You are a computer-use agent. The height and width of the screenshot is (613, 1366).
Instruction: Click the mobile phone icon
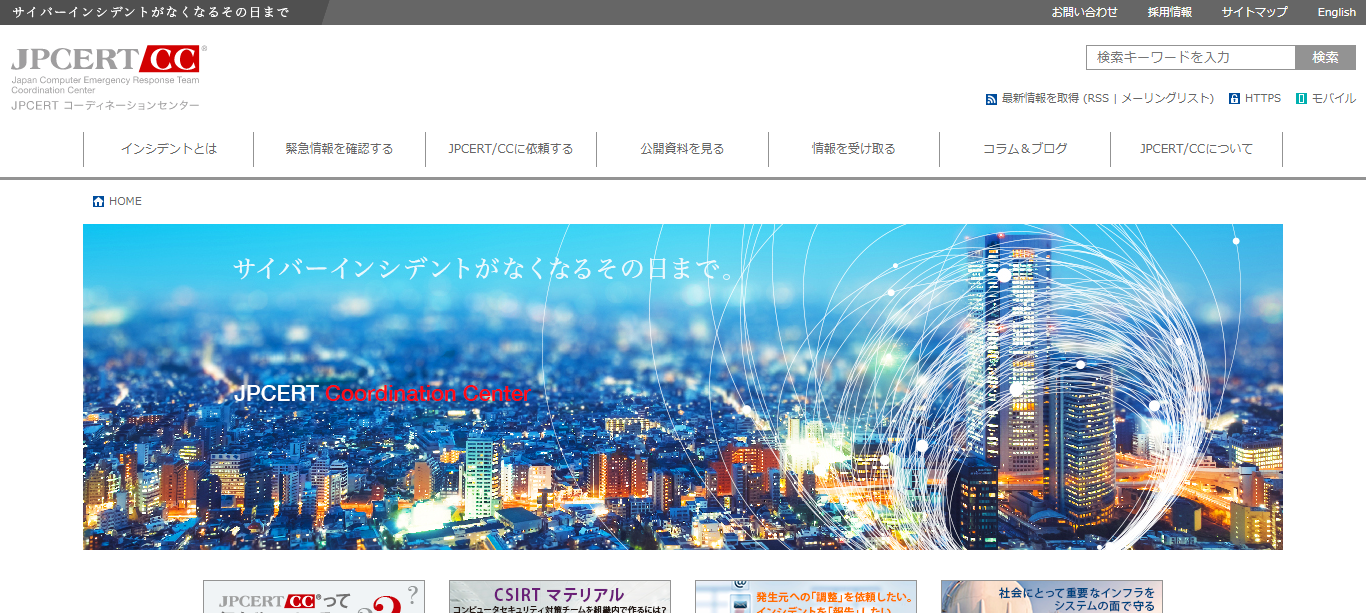tap(1301, 99)
